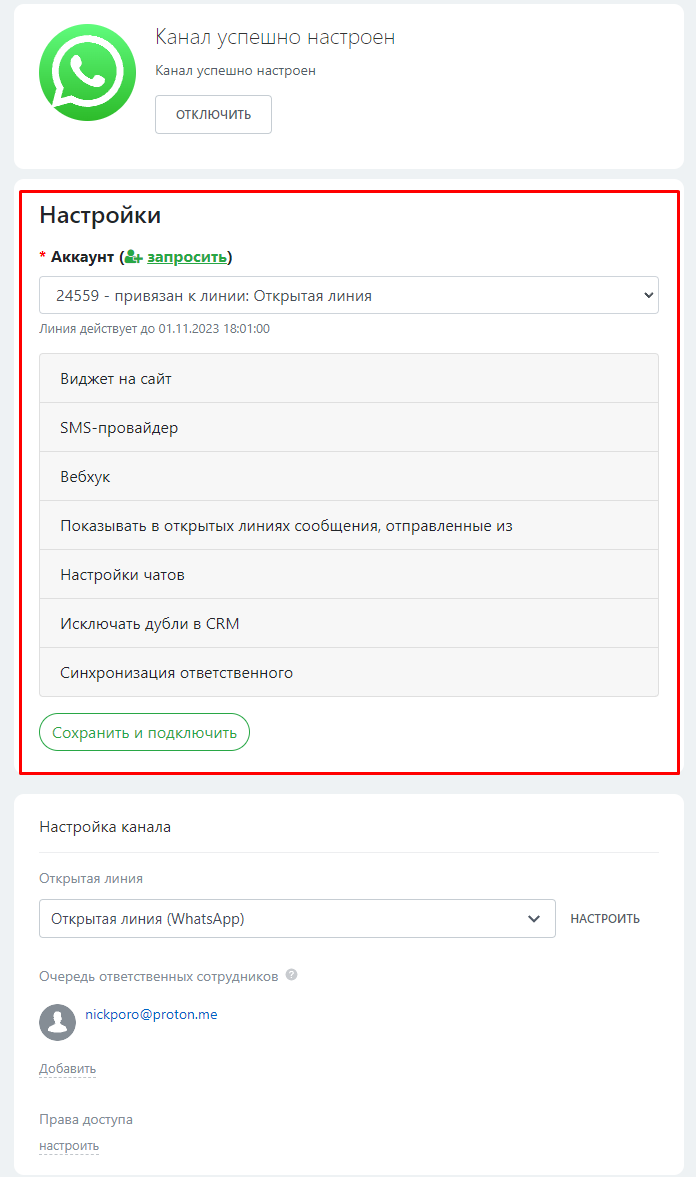Viewport: 696px width, 1177px height.
Task: Expand Исключать дубли в CRM section
Action: click(x=348, y=624)
